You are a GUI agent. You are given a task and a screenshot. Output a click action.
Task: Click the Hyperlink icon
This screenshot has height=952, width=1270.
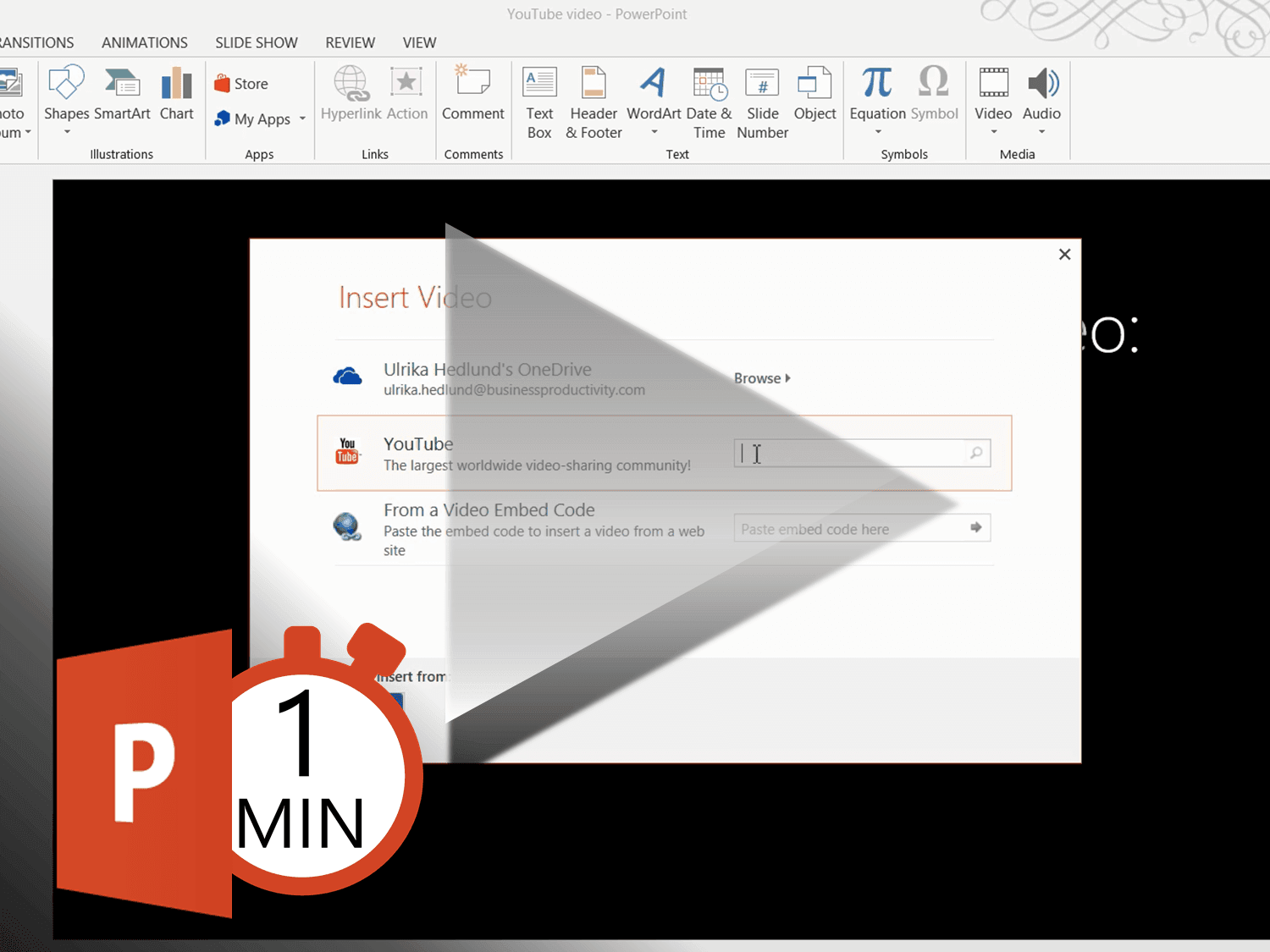click(351, 83)
